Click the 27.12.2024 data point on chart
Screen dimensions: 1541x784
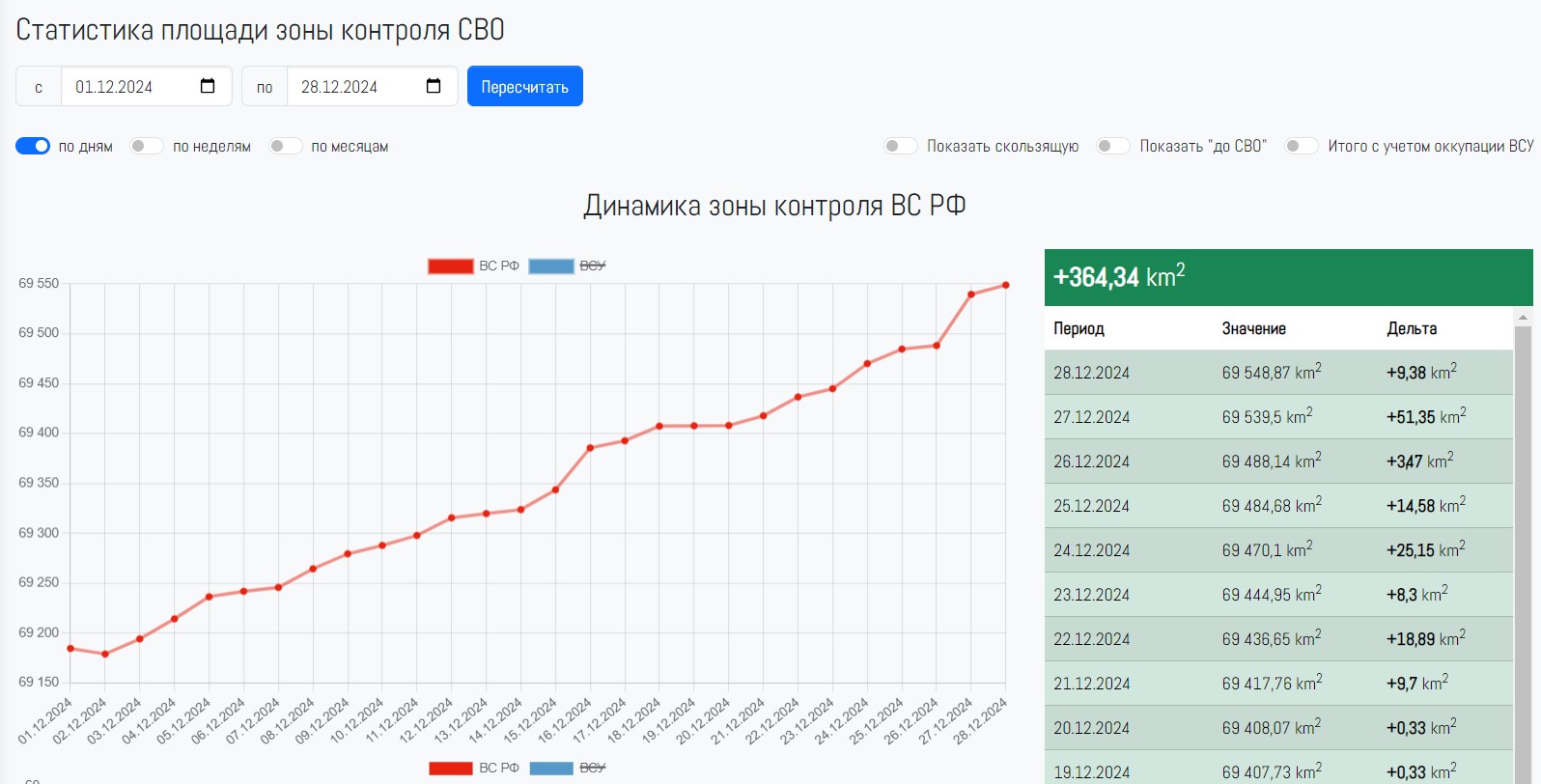pyautogui.click(x=971, y=294)
